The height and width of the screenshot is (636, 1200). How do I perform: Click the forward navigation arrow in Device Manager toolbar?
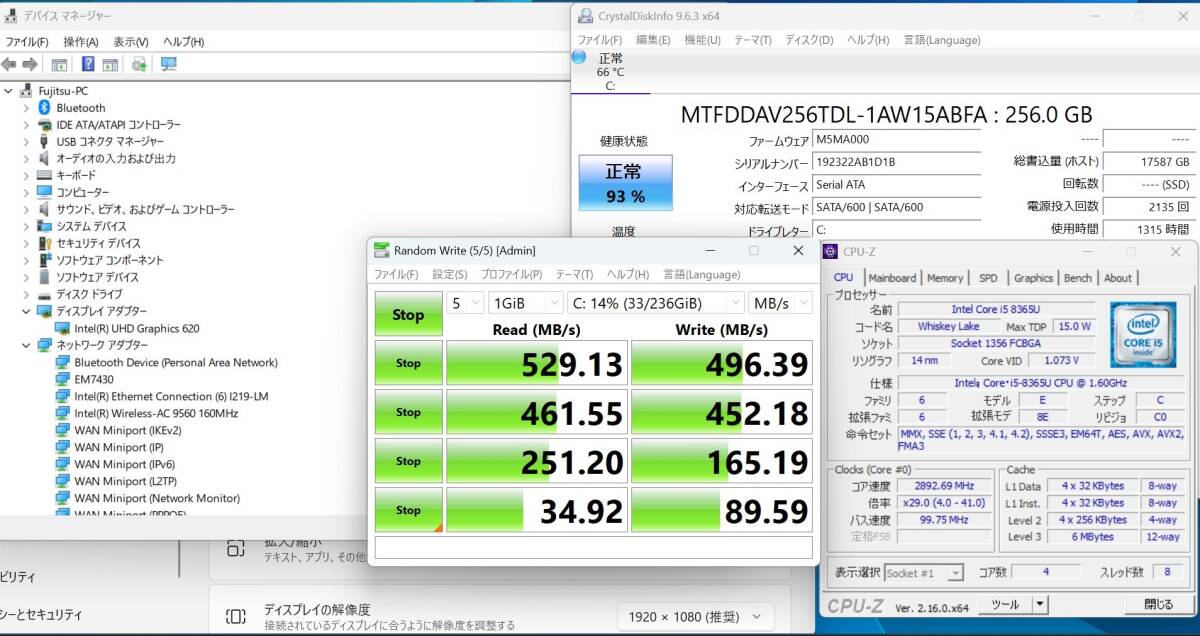[x=29, y=64]
